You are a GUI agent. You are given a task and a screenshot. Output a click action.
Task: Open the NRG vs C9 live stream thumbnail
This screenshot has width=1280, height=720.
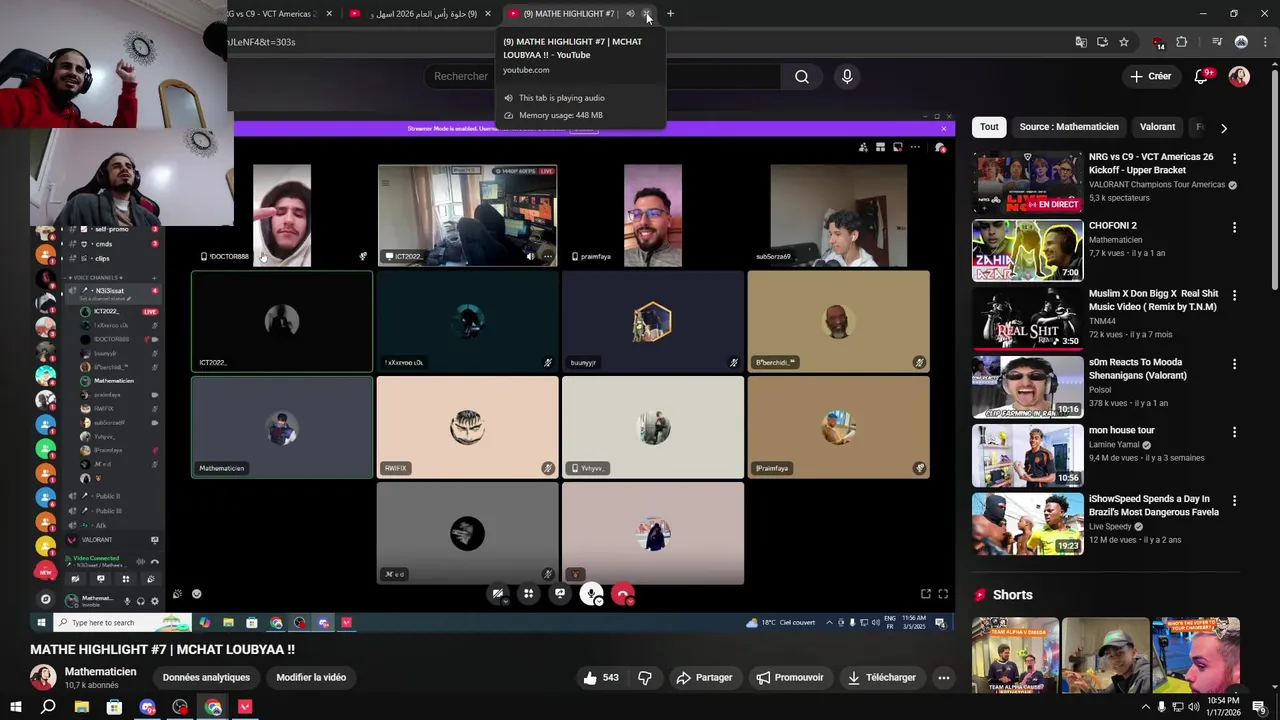(1027, 182)
